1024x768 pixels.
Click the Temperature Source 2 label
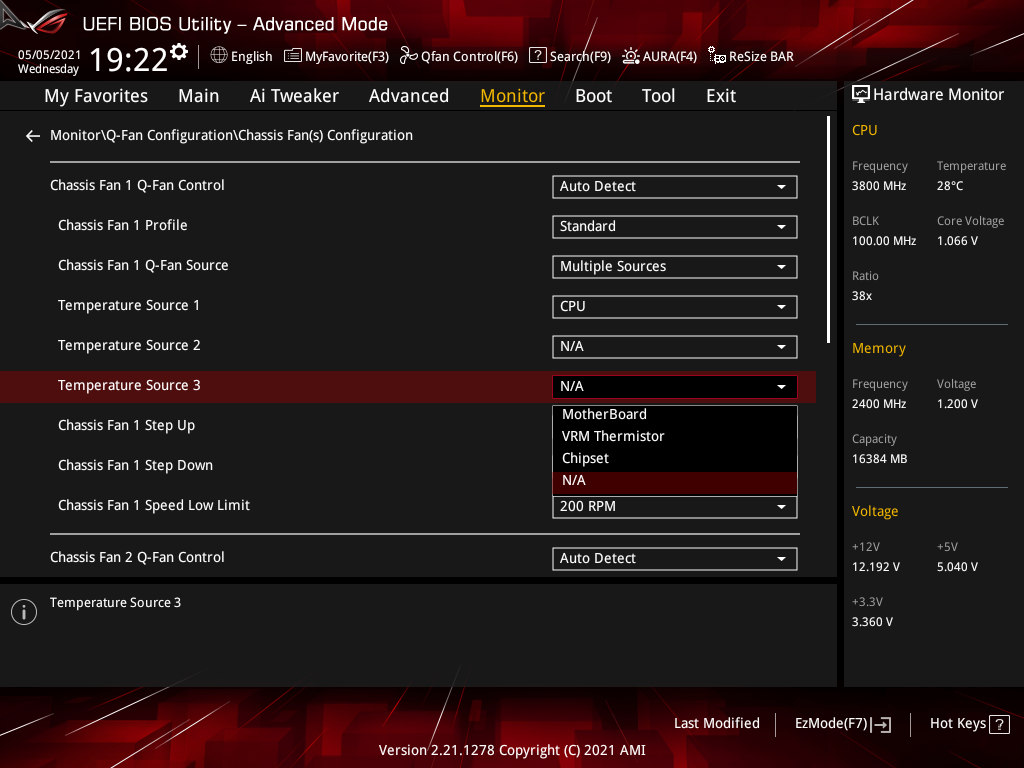tap(129, 345)
